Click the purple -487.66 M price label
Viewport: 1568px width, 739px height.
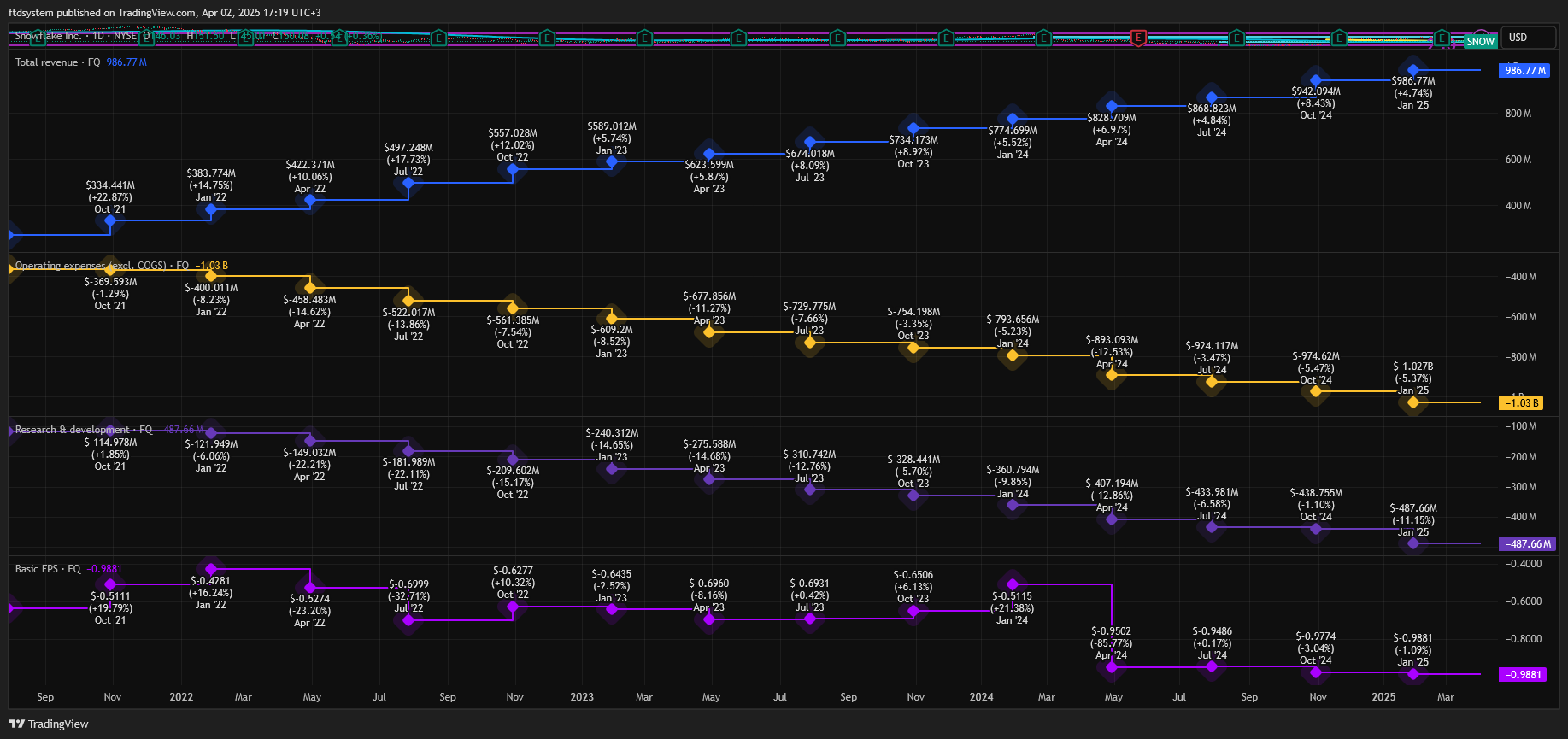pos(1528,543)
